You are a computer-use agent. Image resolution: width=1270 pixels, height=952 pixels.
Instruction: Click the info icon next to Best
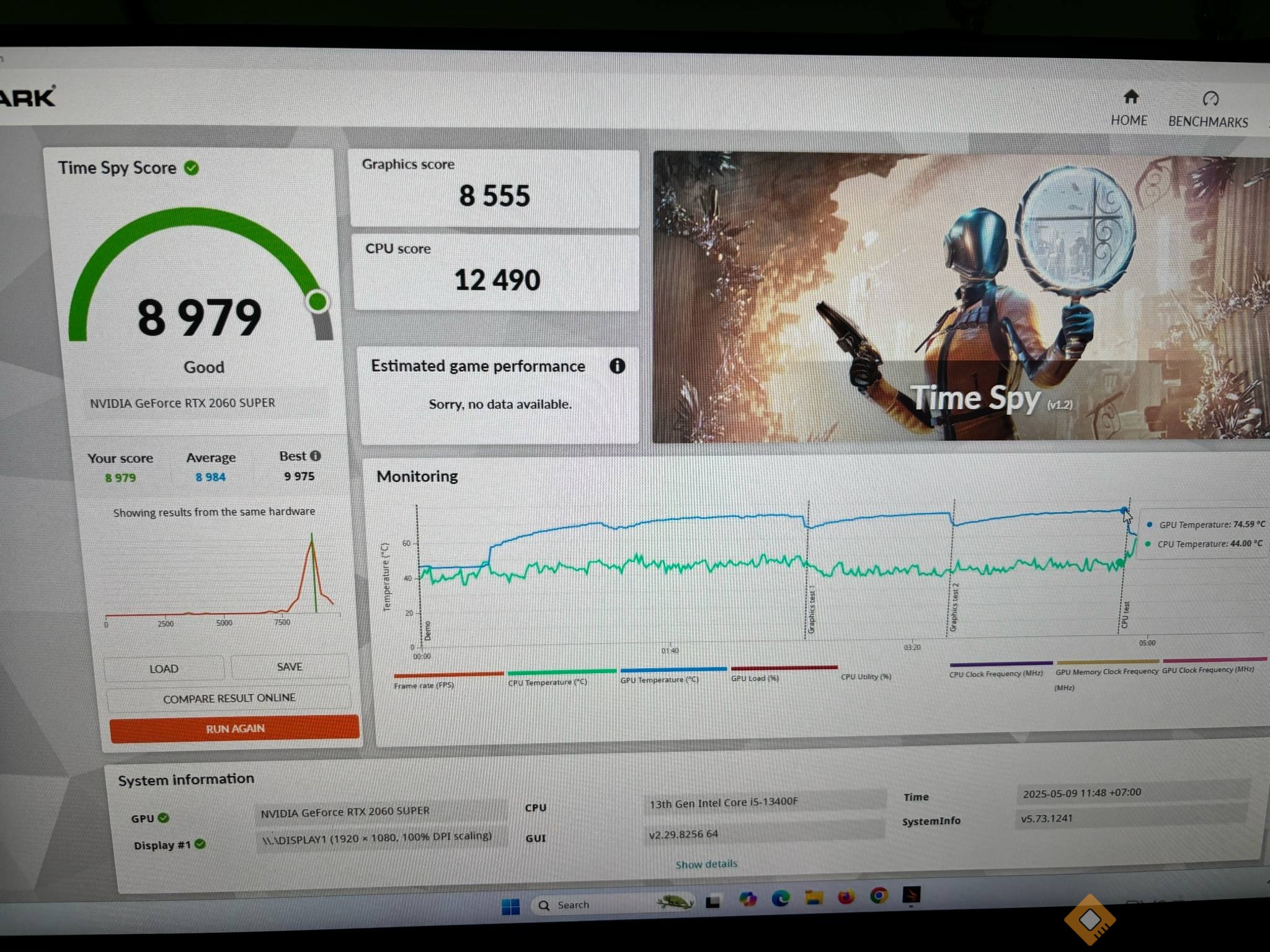[316, 456]
